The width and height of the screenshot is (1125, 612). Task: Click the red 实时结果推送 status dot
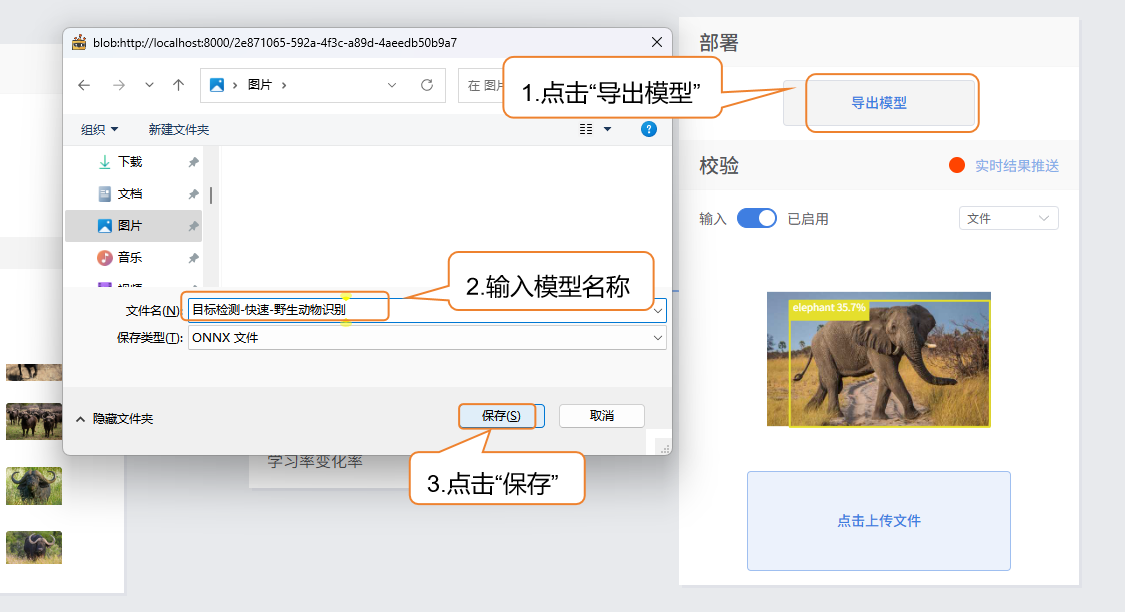[957, 166]
